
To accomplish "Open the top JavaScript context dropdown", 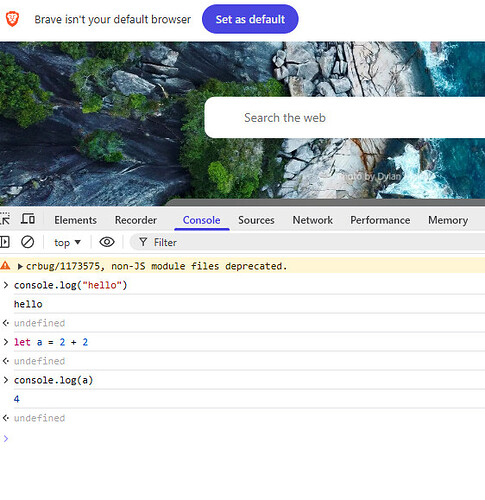I will 68,242.
